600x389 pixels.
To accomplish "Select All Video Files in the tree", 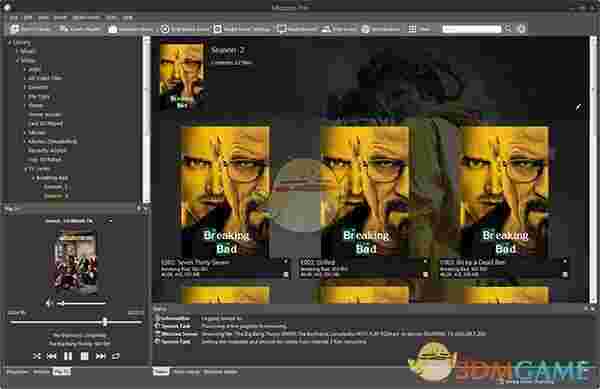I will tap(45, 78).
